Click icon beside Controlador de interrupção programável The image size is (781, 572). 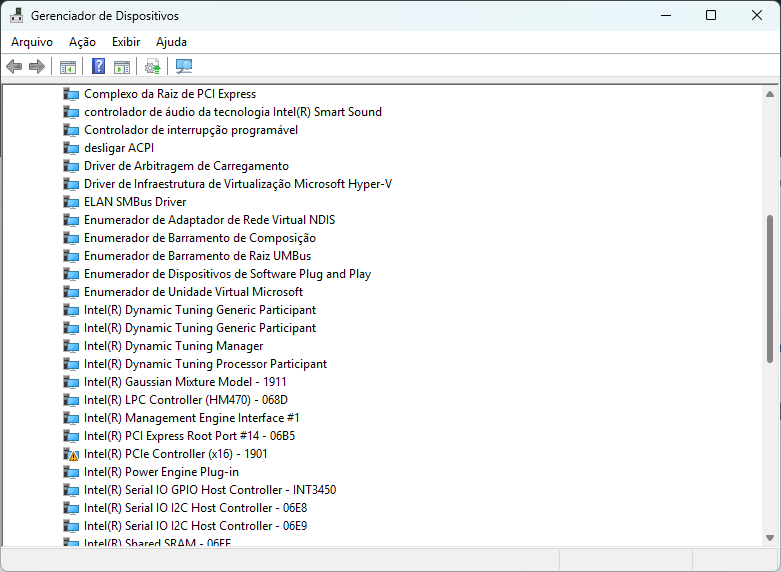(71, 131)
